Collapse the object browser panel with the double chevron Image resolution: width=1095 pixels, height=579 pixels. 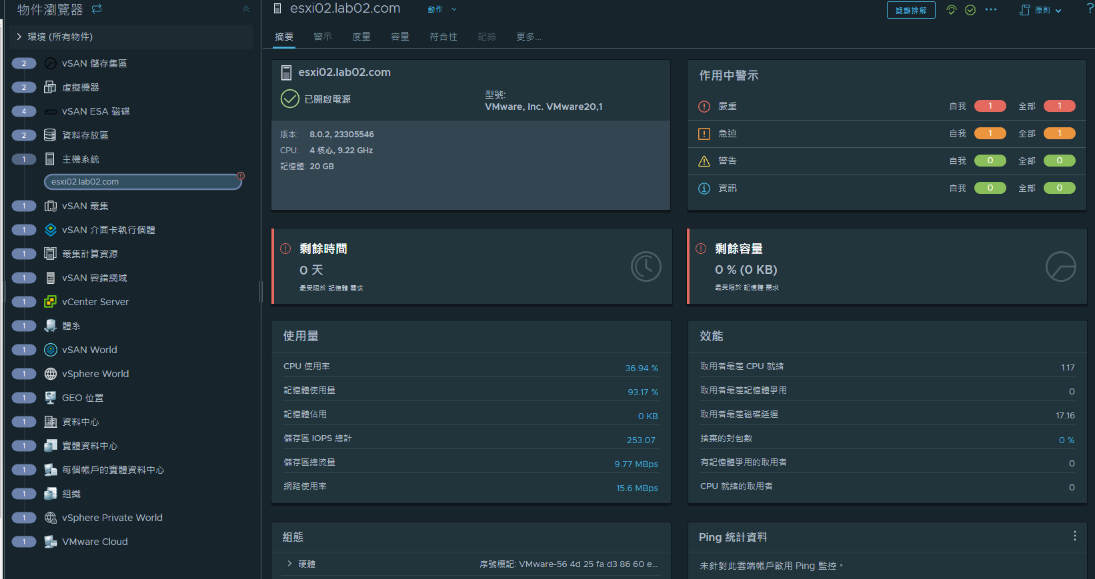(246, 9)
